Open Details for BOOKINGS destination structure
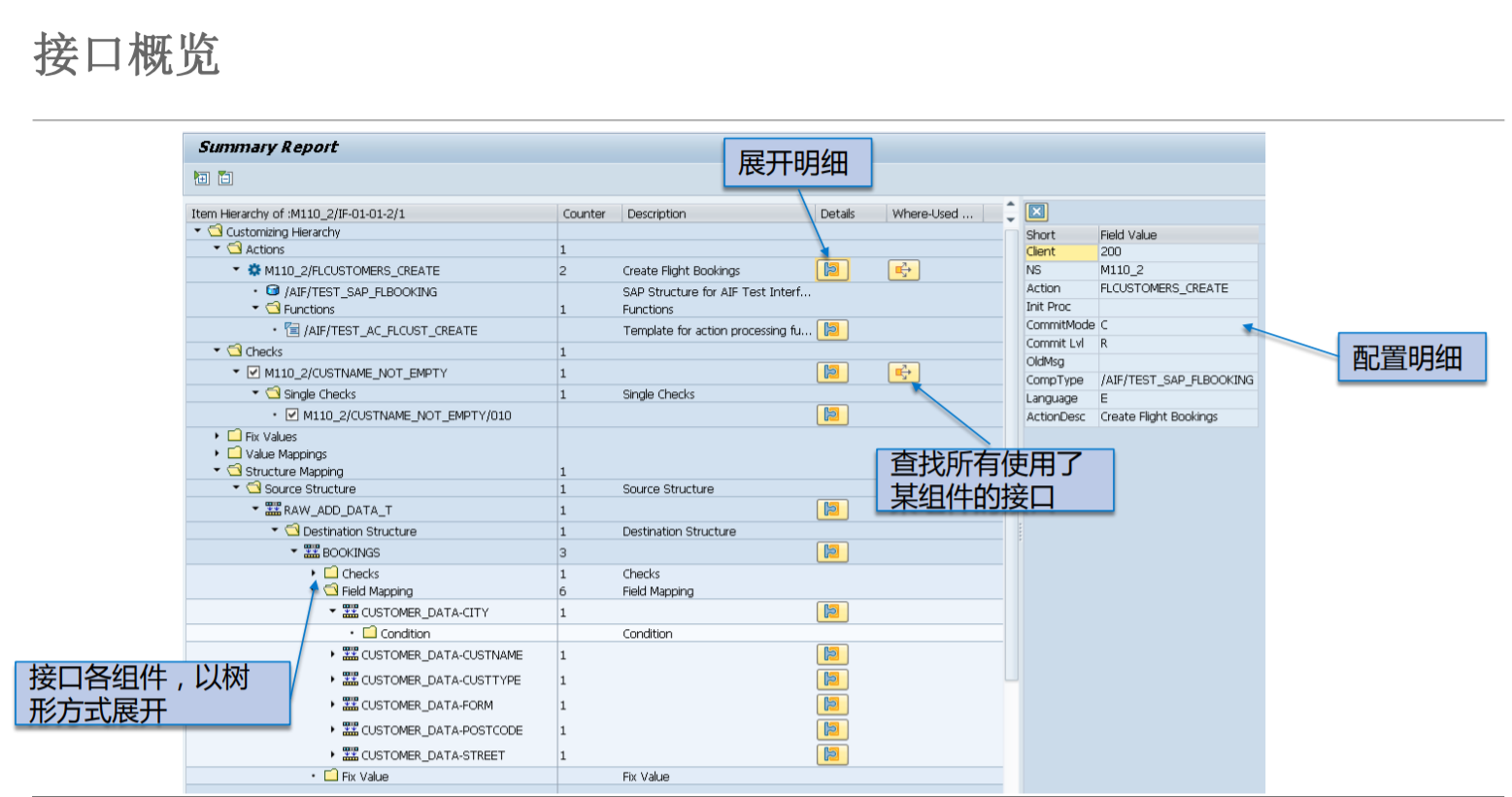This screenshot has height=797, width=1512. pyautogui.click(x=832, y=552)
